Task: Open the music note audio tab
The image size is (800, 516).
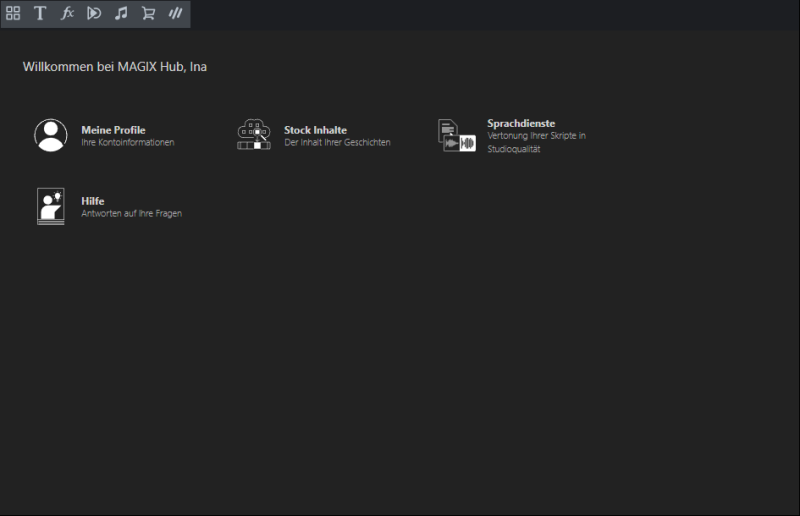Action: [121, 14]
